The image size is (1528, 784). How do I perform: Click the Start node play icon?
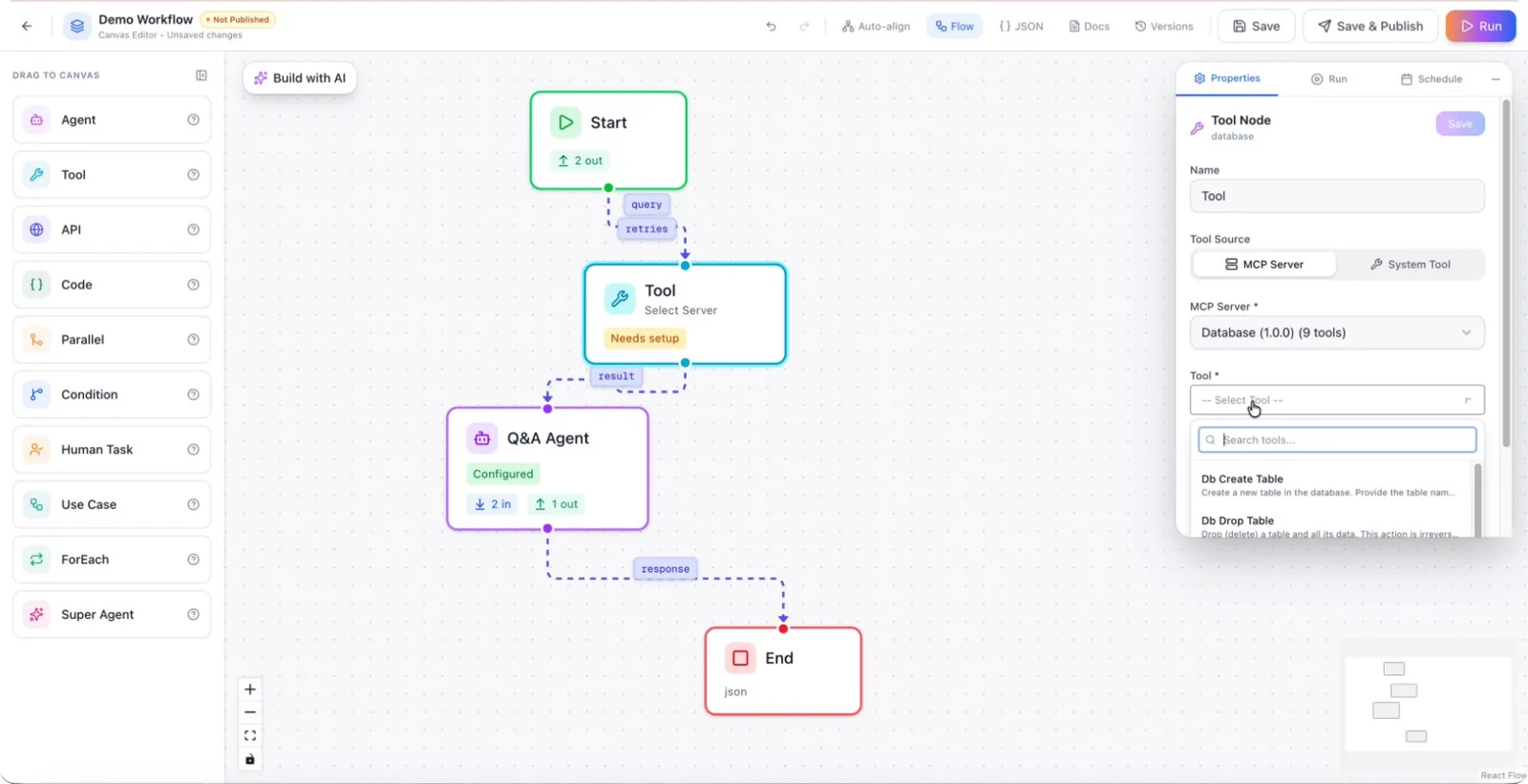coord(565,122)
